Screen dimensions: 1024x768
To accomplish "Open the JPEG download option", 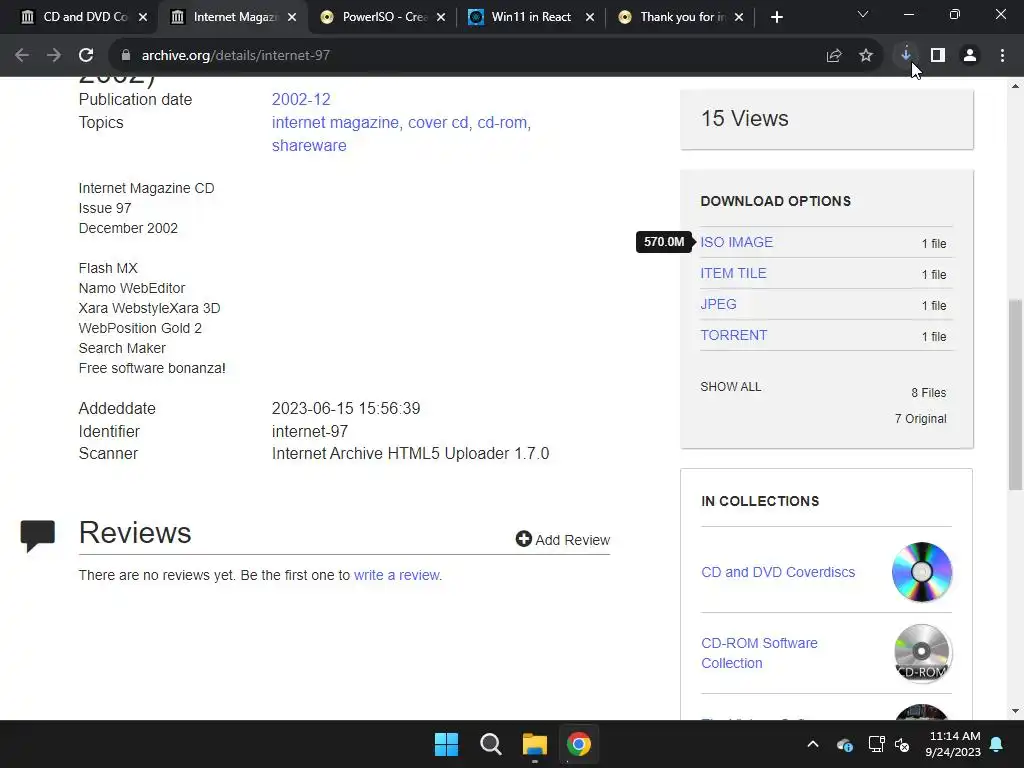I will coord(718,304).
